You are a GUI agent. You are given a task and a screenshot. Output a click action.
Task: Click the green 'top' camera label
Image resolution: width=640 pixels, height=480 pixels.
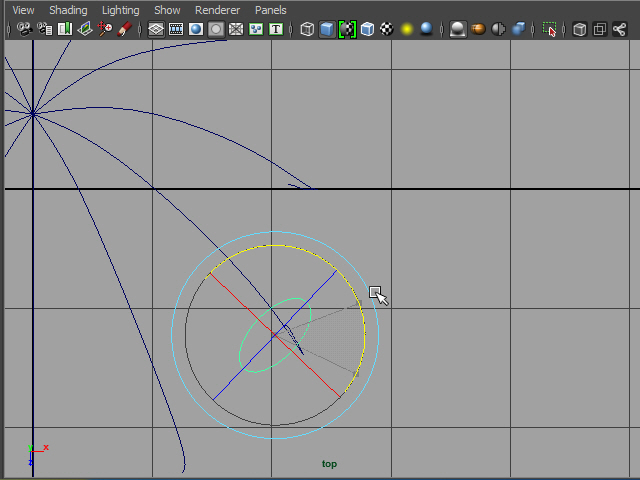tap(329, 464)
